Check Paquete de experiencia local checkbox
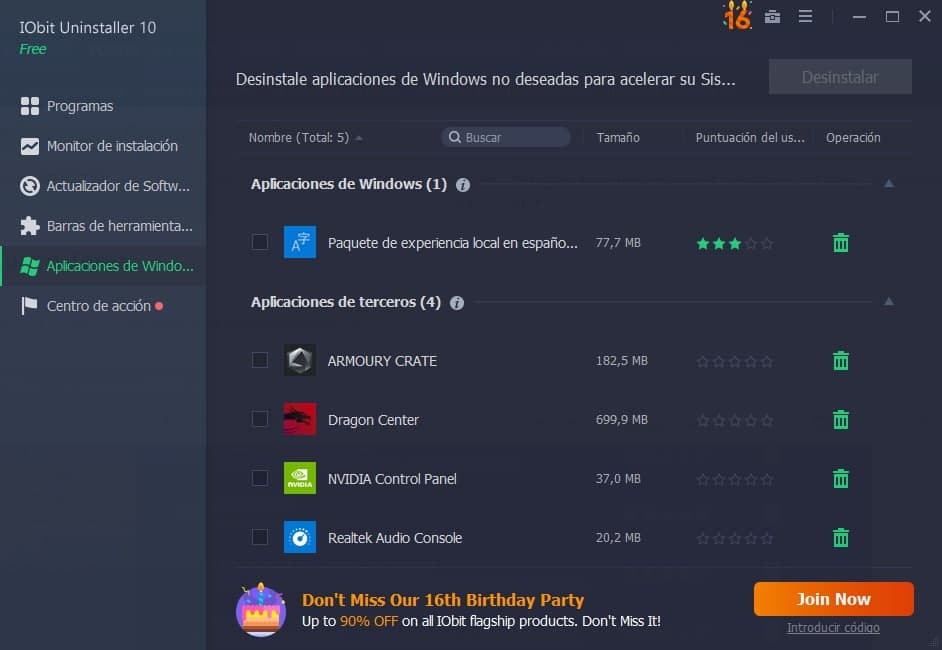 260,242
